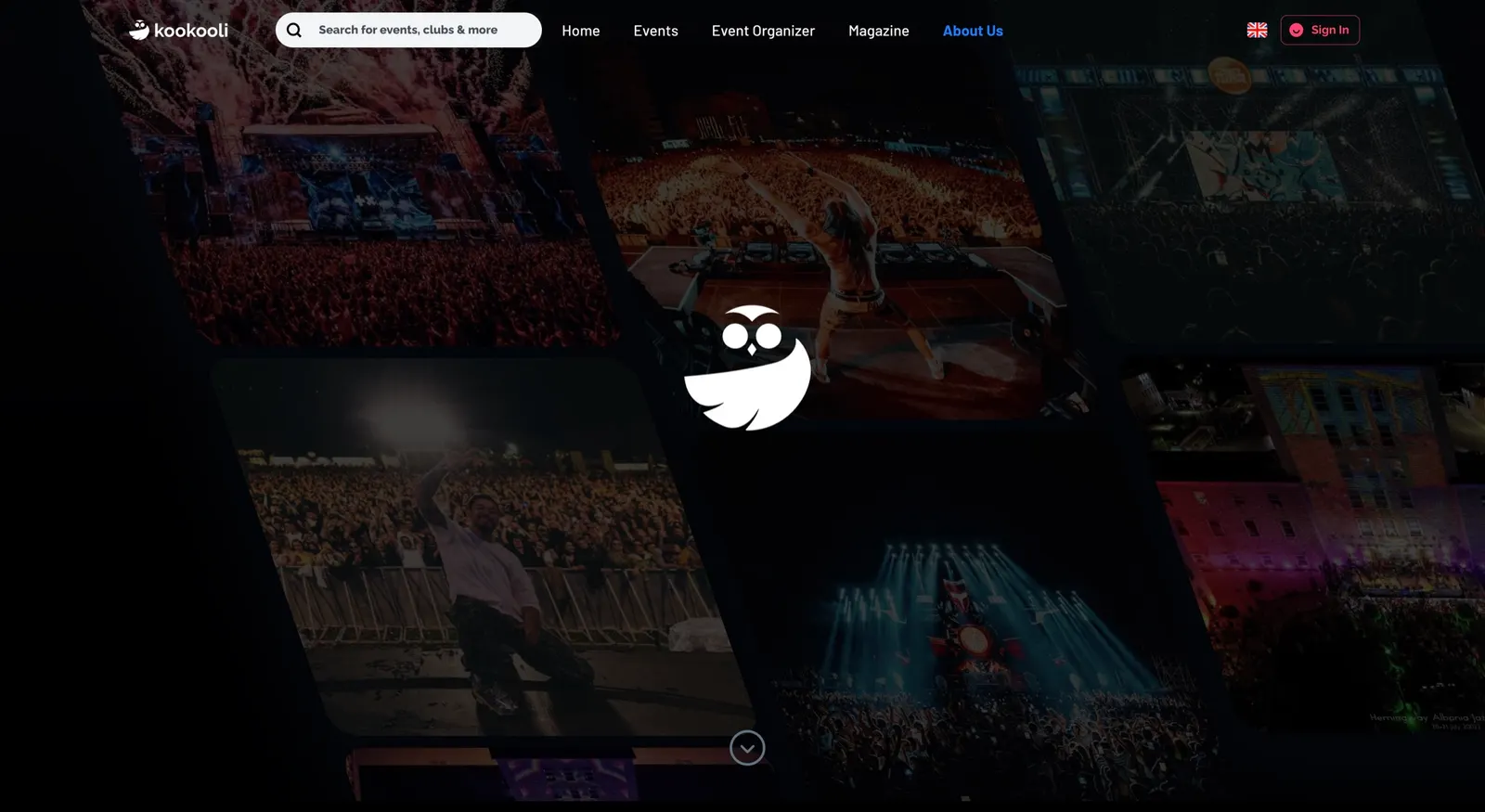Click the magnifier search icon
1485x812 pixels.
click(294, 31)
